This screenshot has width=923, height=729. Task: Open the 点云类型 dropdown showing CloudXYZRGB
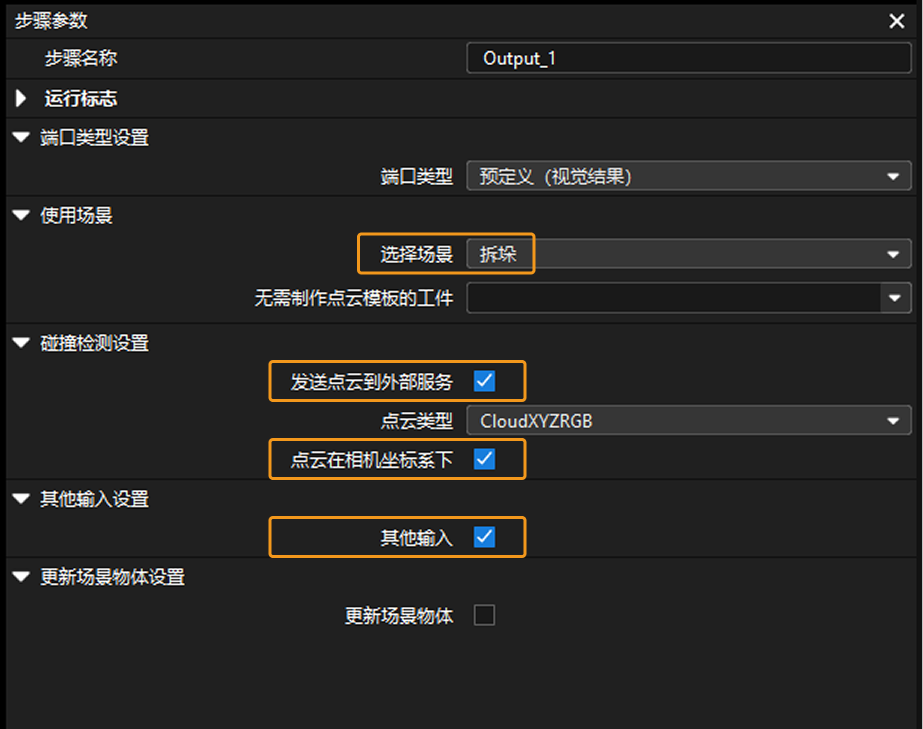click(x=688, y=420)
